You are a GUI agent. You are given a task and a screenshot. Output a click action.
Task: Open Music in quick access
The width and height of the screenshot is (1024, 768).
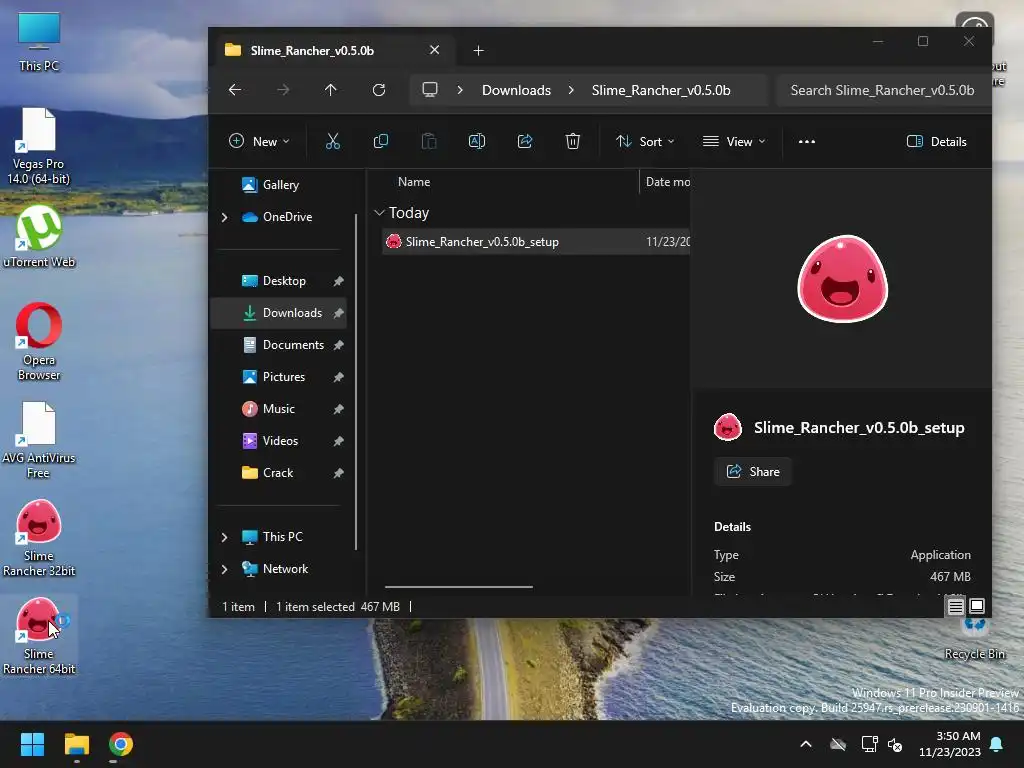(x=279, y=409)
